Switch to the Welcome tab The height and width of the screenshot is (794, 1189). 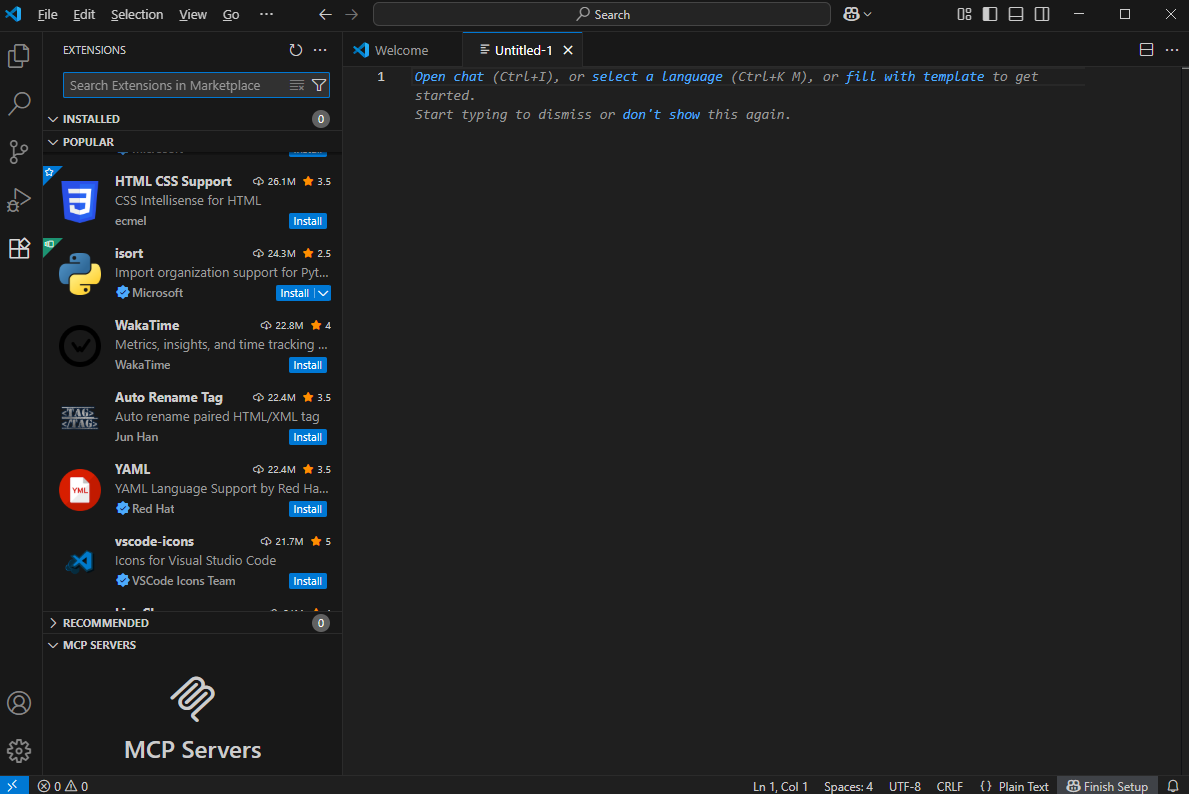coord(402,50)
